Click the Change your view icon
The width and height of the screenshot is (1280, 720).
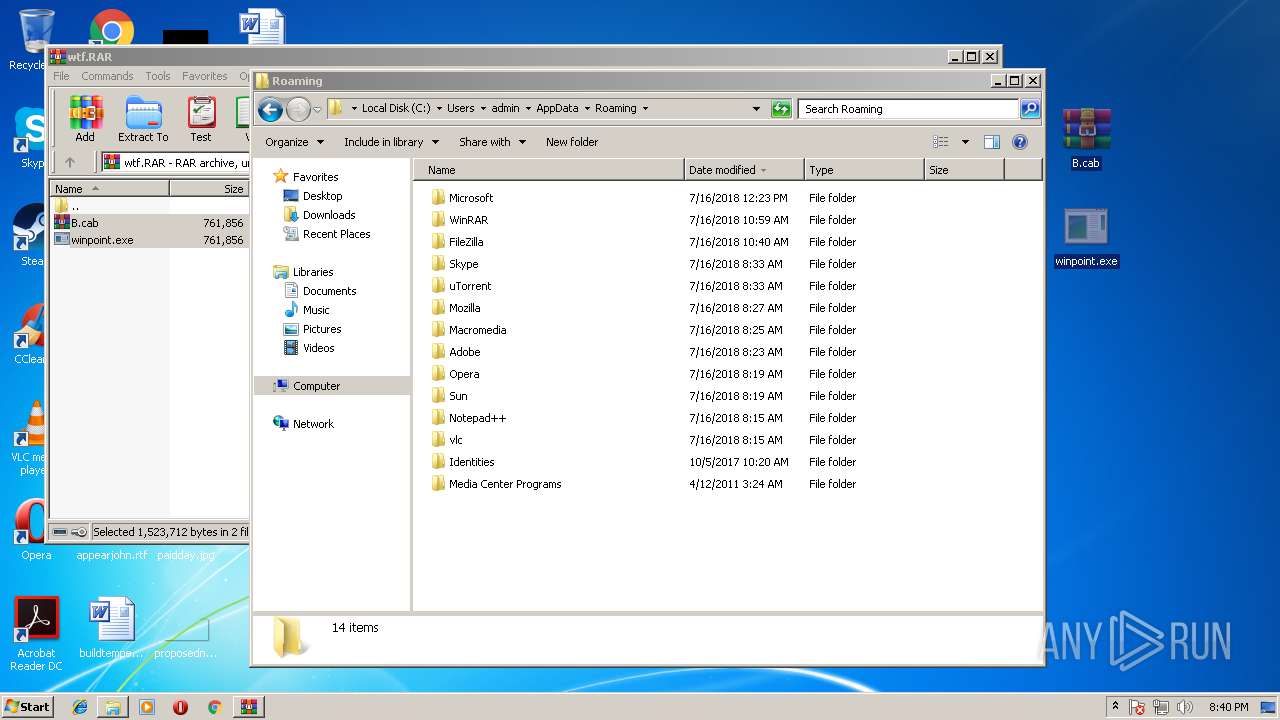[940, 142]
